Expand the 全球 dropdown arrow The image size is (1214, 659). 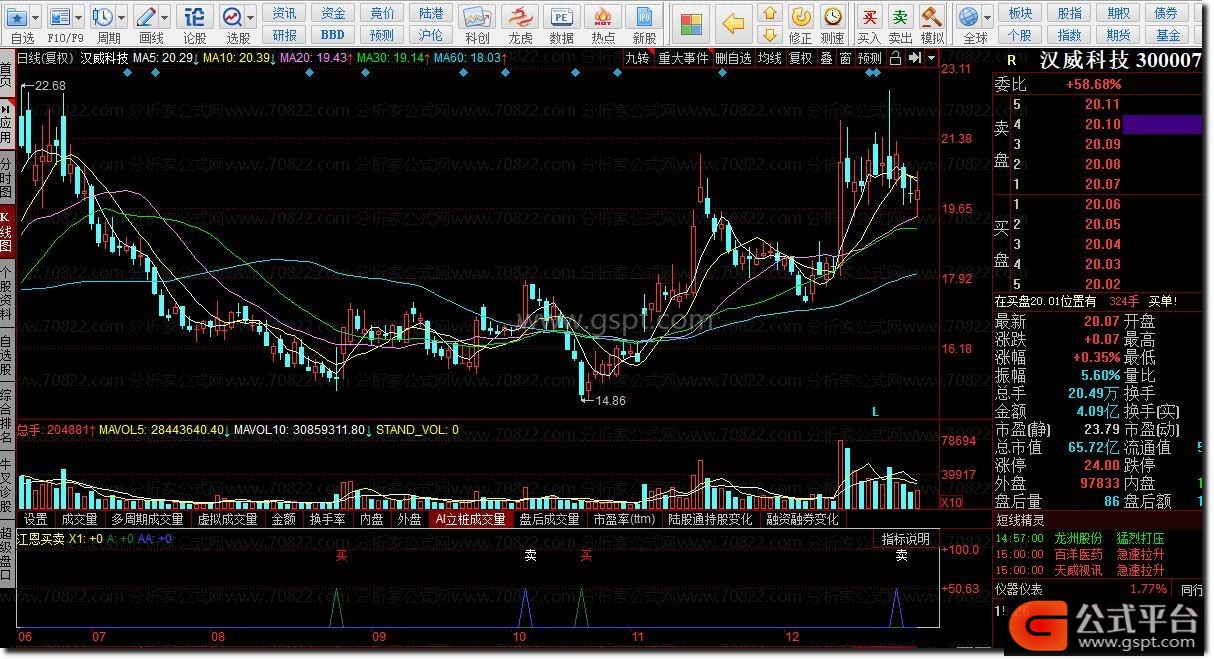click(987, 17)
